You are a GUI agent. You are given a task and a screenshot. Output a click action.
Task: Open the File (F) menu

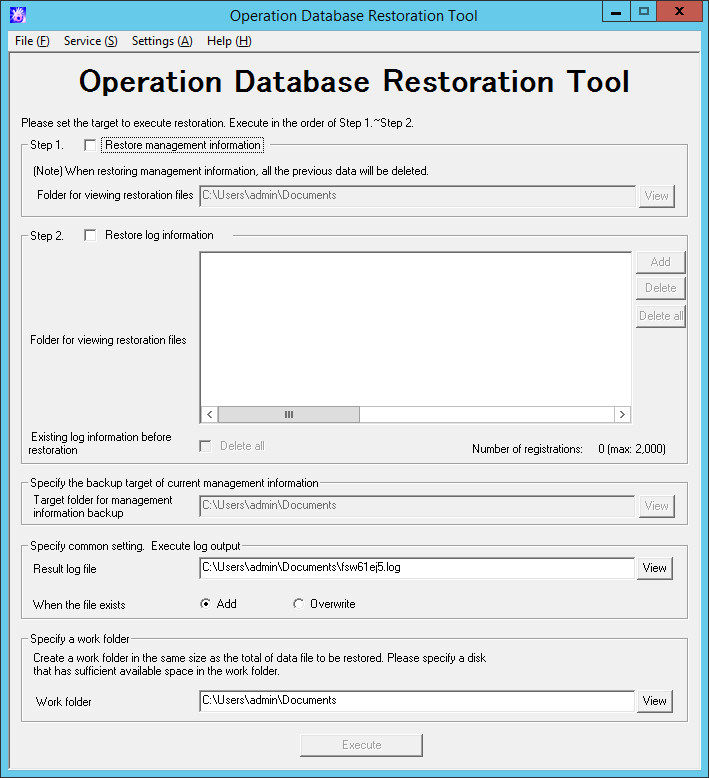pos(32,41)
